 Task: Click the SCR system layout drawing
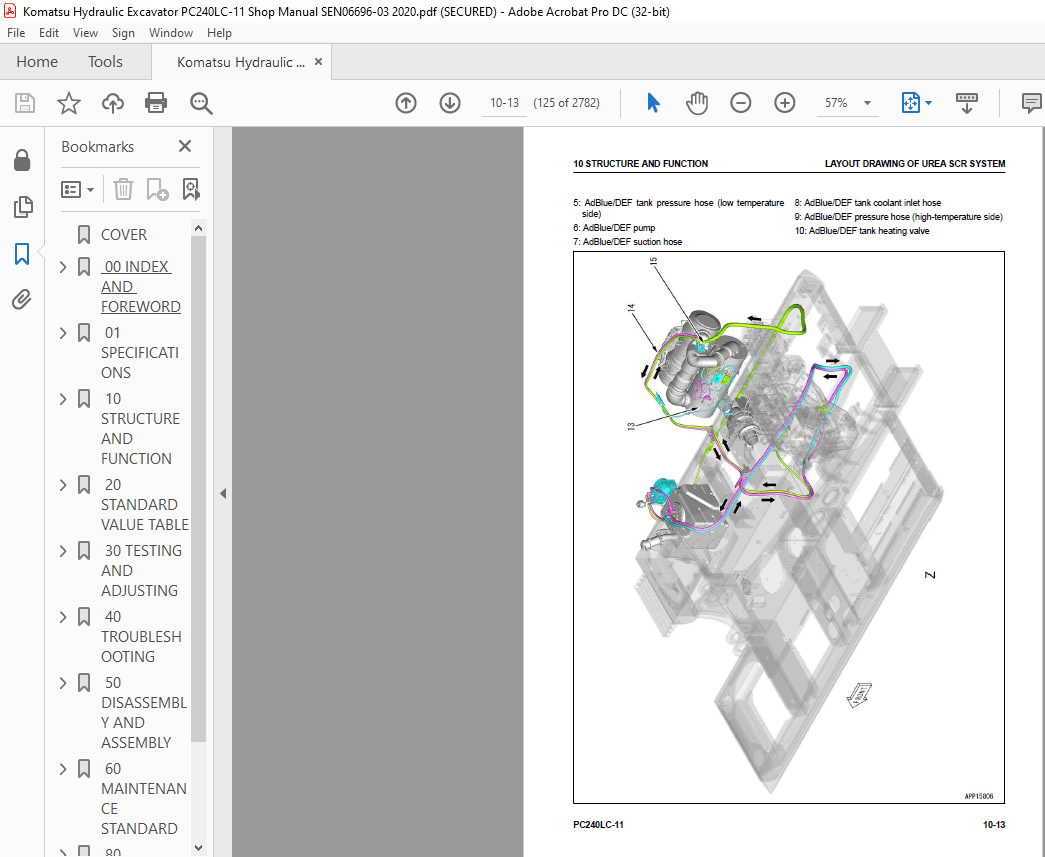pyautogui.click(x=788, y=527)
